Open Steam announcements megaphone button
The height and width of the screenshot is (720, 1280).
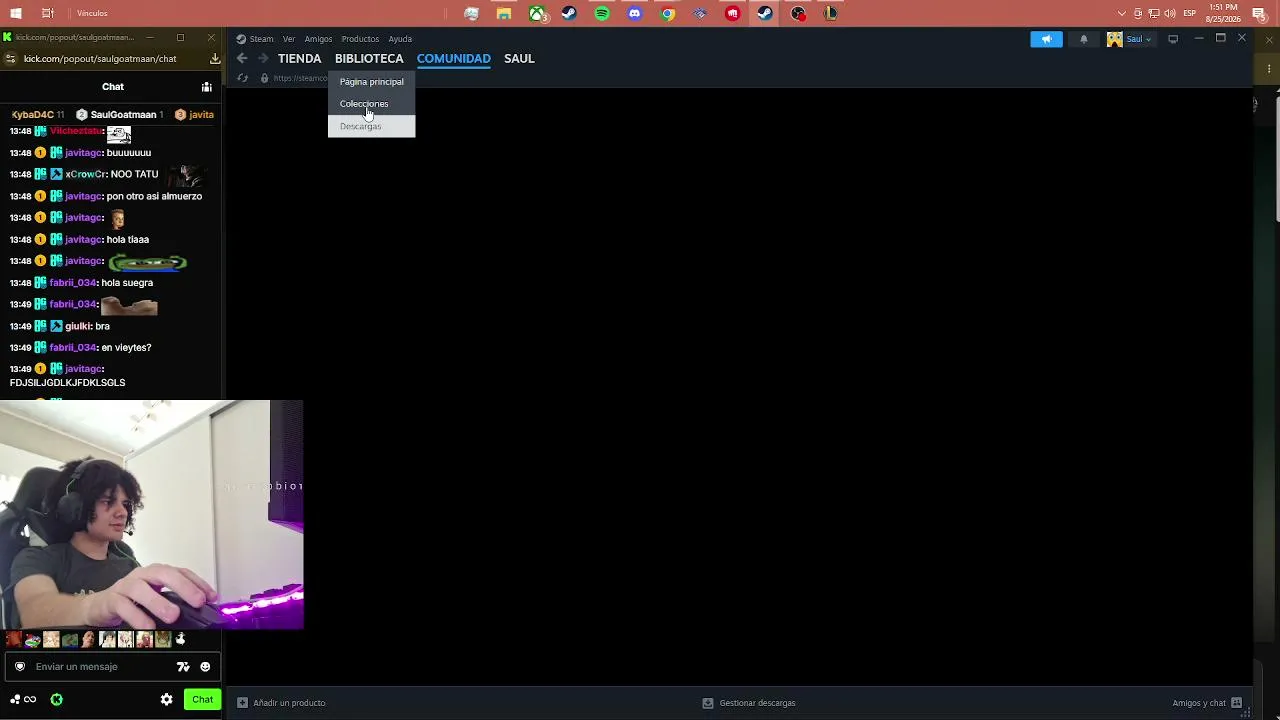pyautogui.click(x=1046, y=39)
